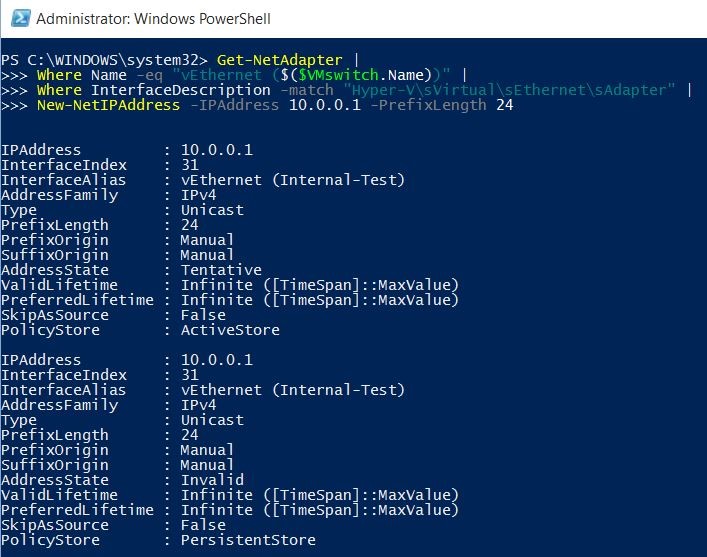Click the first ValidLifetime Infinite value

click(319, 285)
